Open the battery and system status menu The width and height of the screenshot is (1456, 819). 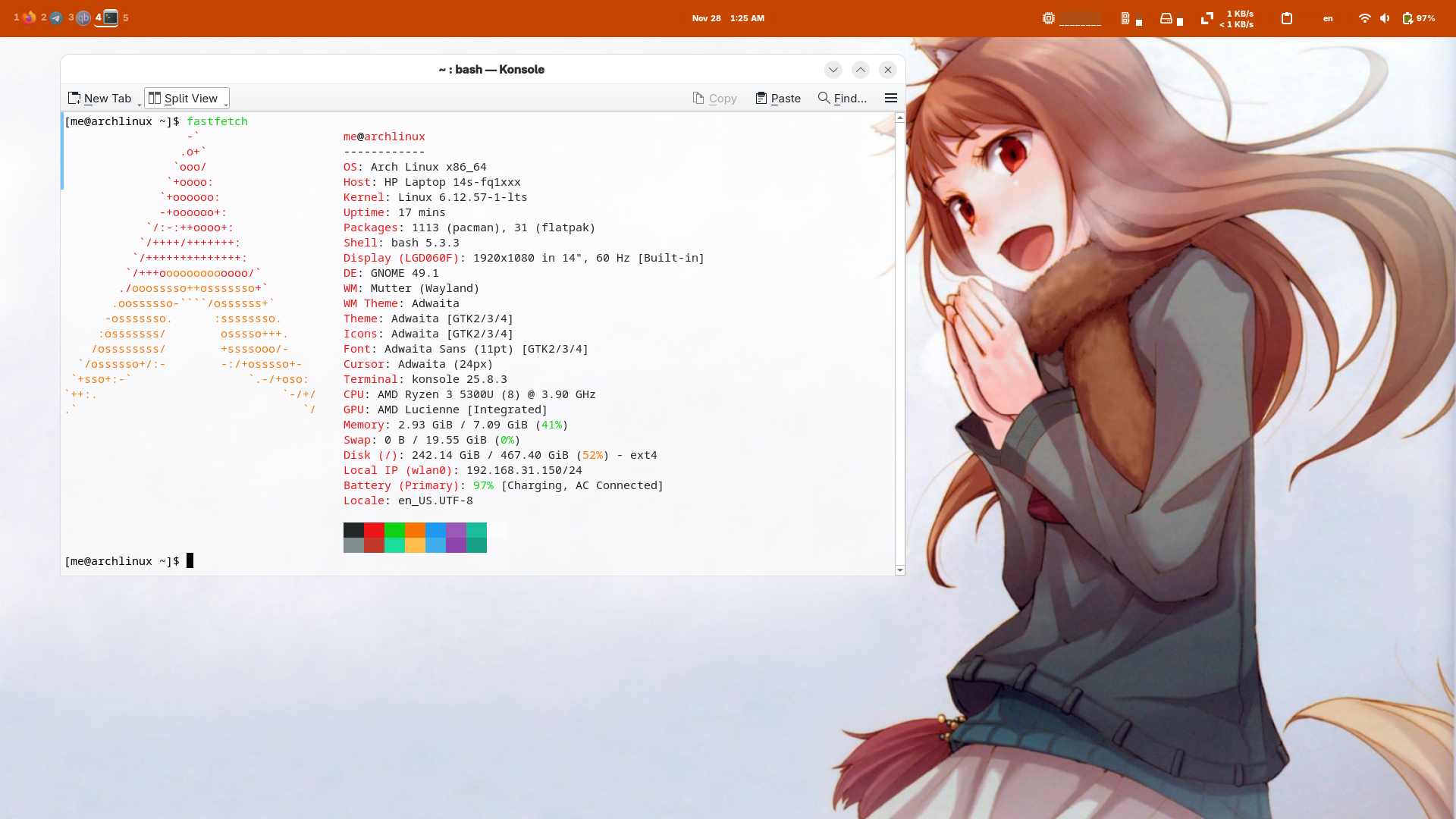pos(1418,18)
